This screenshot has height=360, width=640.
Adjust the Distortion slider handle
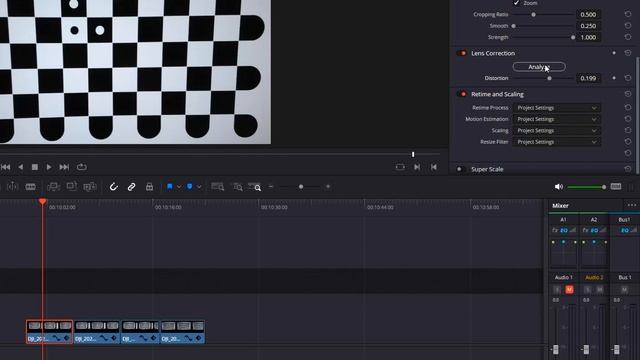click(549, 78)
